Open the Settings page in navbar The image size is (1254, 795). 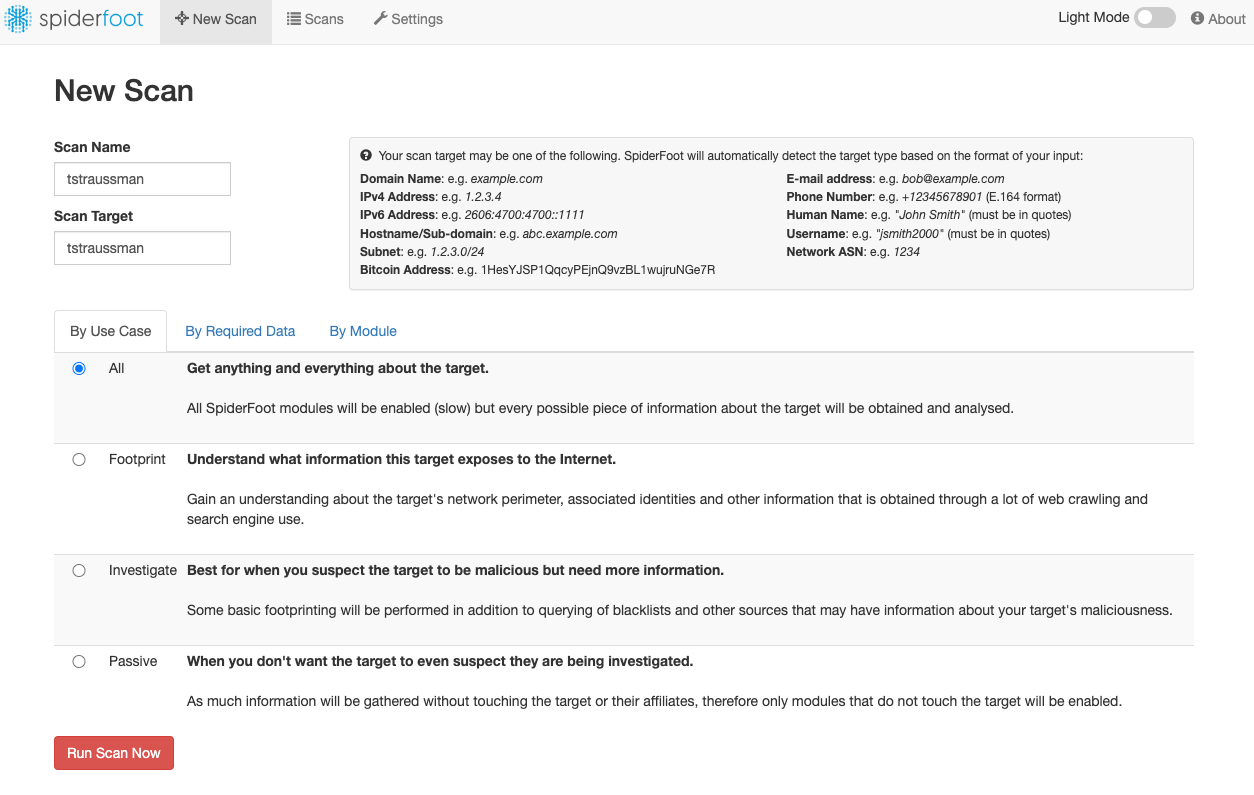coord(408,19)
